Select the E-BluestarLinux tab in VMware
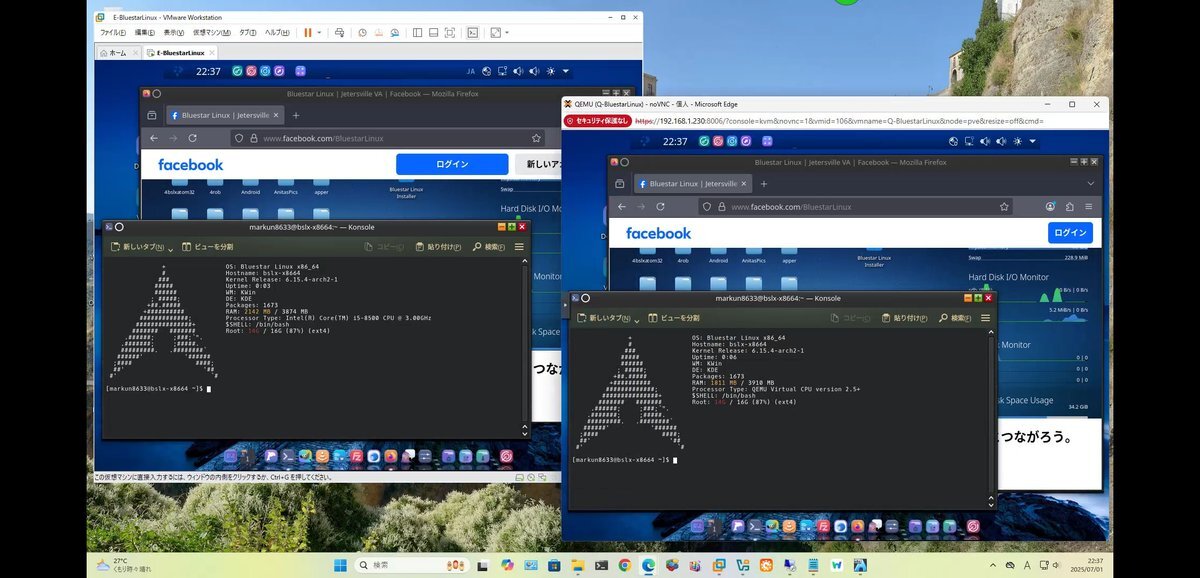1200x578 pixels. (x=180, y=53)
